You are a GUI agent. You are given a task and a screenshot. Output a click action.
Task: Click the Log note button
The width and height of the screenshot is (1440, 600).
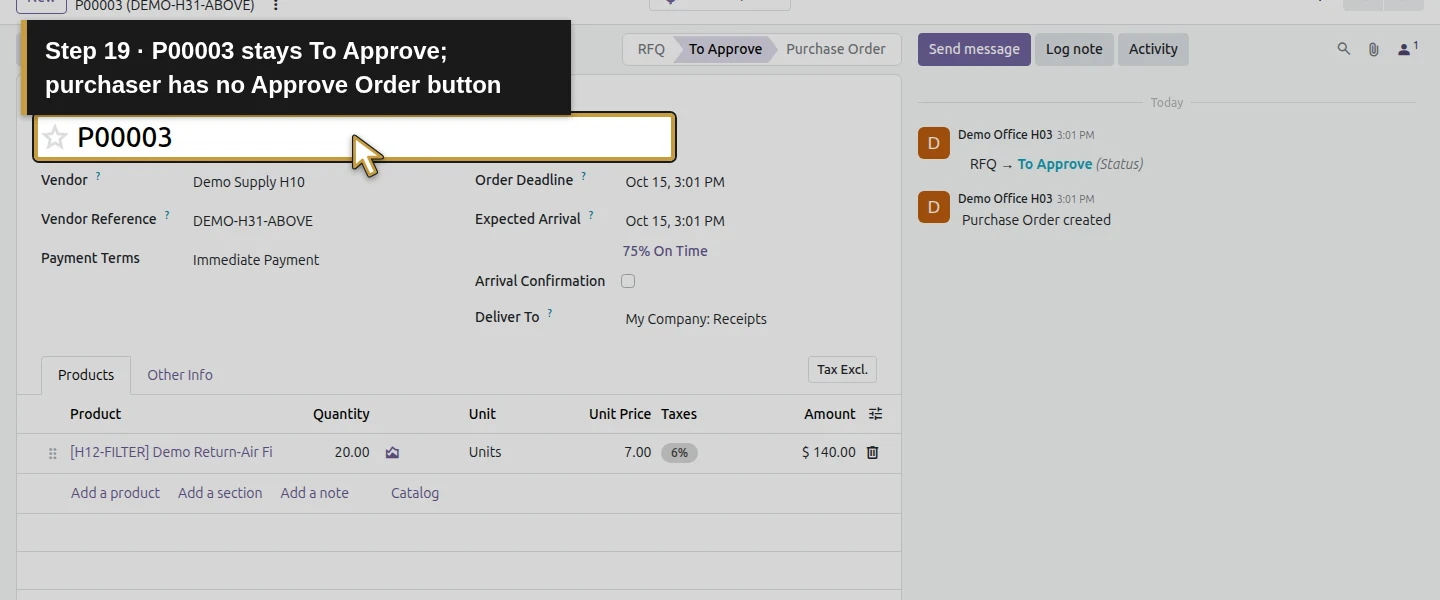click(1074, 49)
